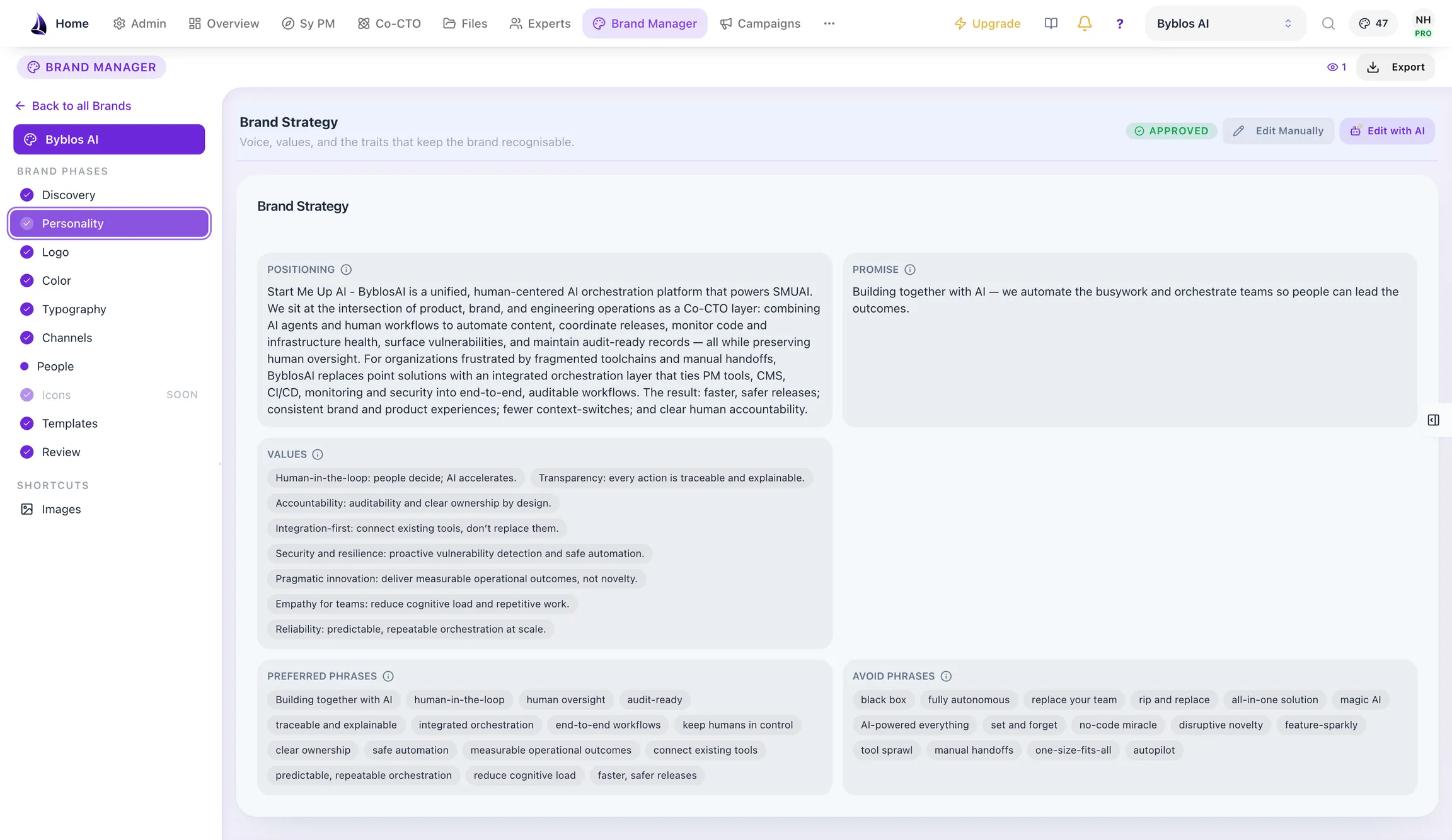Open the Admin gear menu item
1452x840 pixels.
click(x=139, y=23)
